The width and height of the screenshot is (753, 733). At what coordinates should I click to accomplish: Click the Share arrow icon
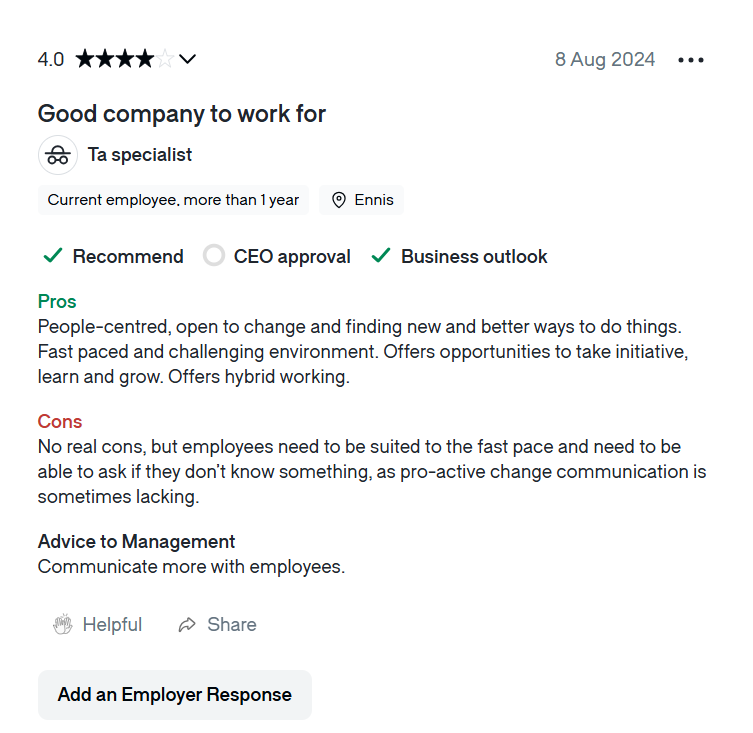(187, 625)
